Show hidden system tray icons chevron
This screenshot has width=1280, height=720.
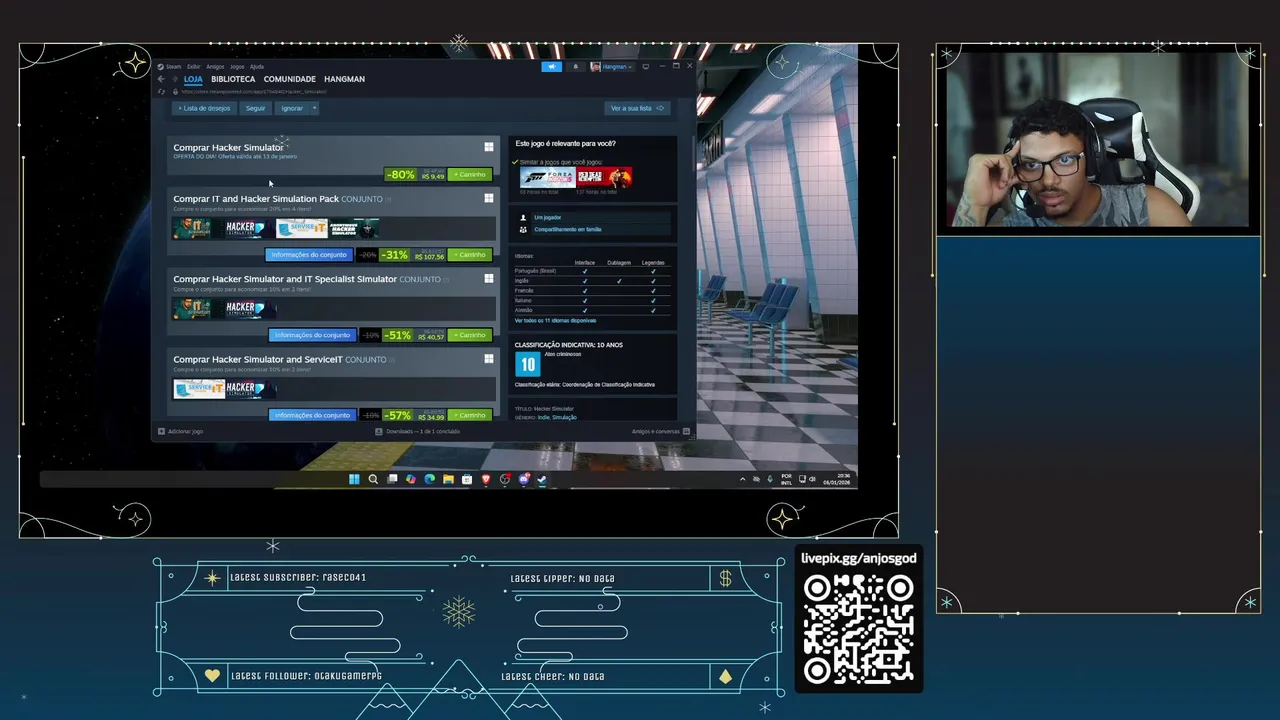pyautogui.click(x=742, y=479)
